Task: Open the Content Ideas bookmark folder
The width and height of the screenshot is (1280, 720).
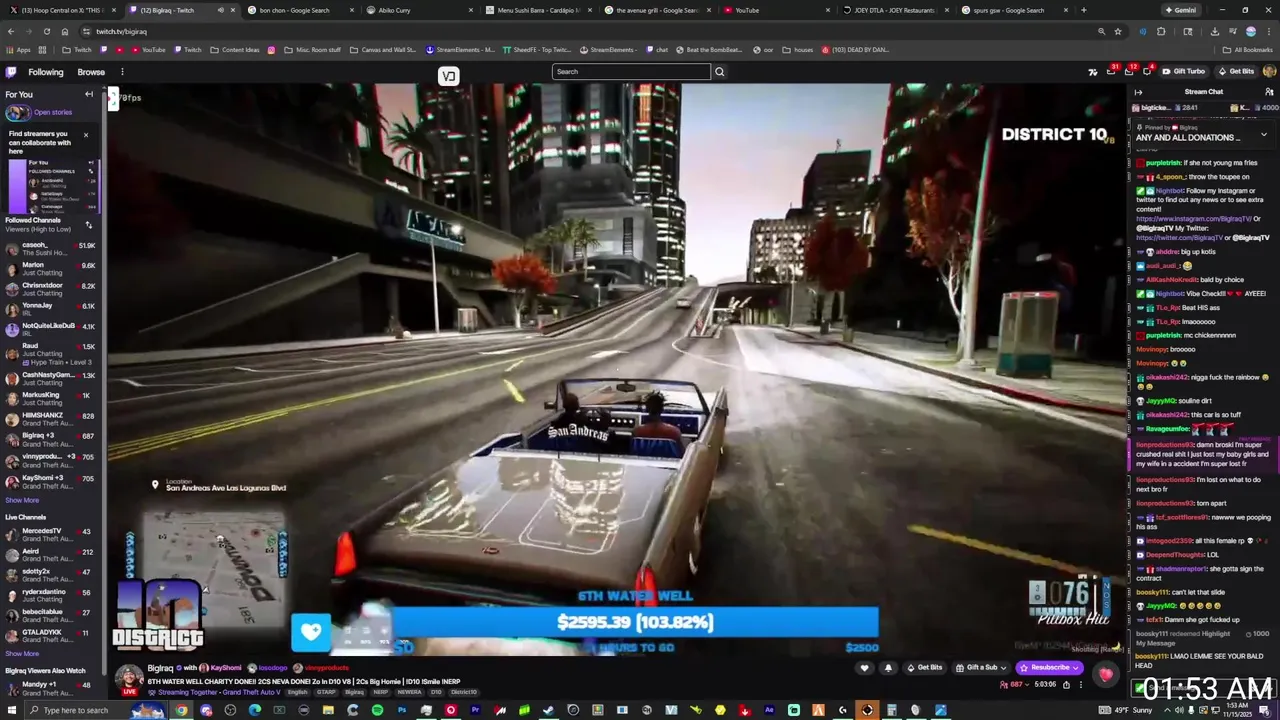Action: 234,50
